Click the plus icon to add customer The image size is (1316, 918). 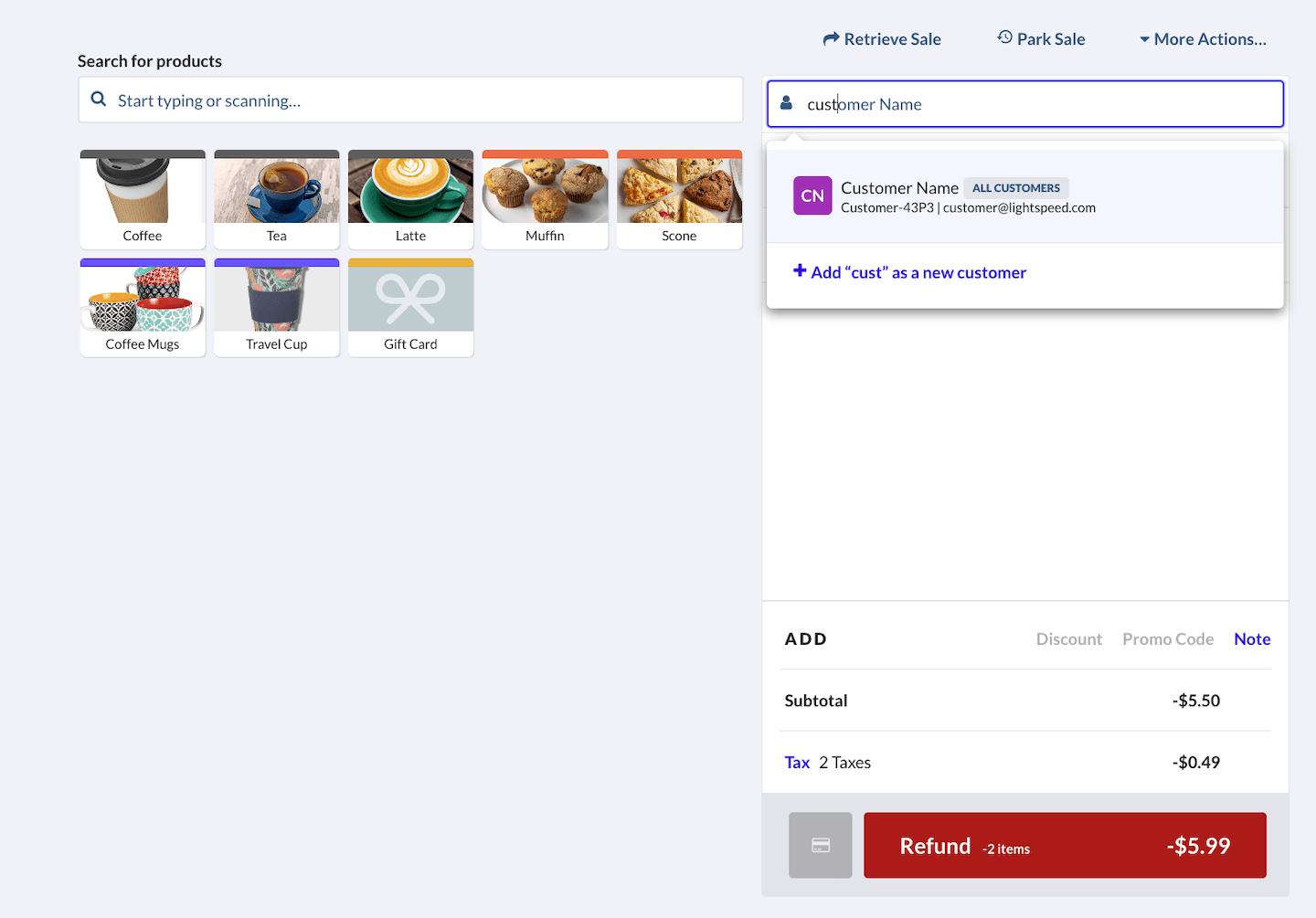tap(800, 271)
